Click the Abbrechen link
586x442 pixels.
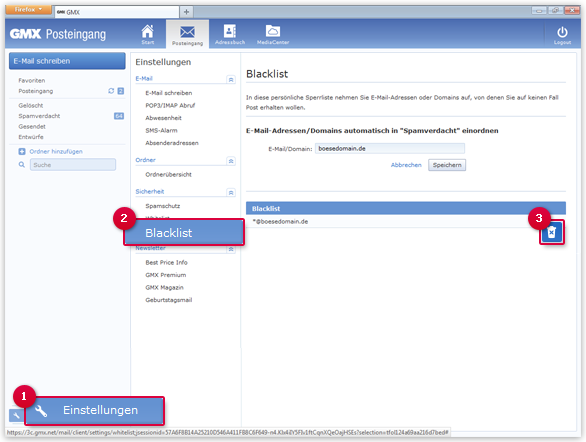(406, 165)
